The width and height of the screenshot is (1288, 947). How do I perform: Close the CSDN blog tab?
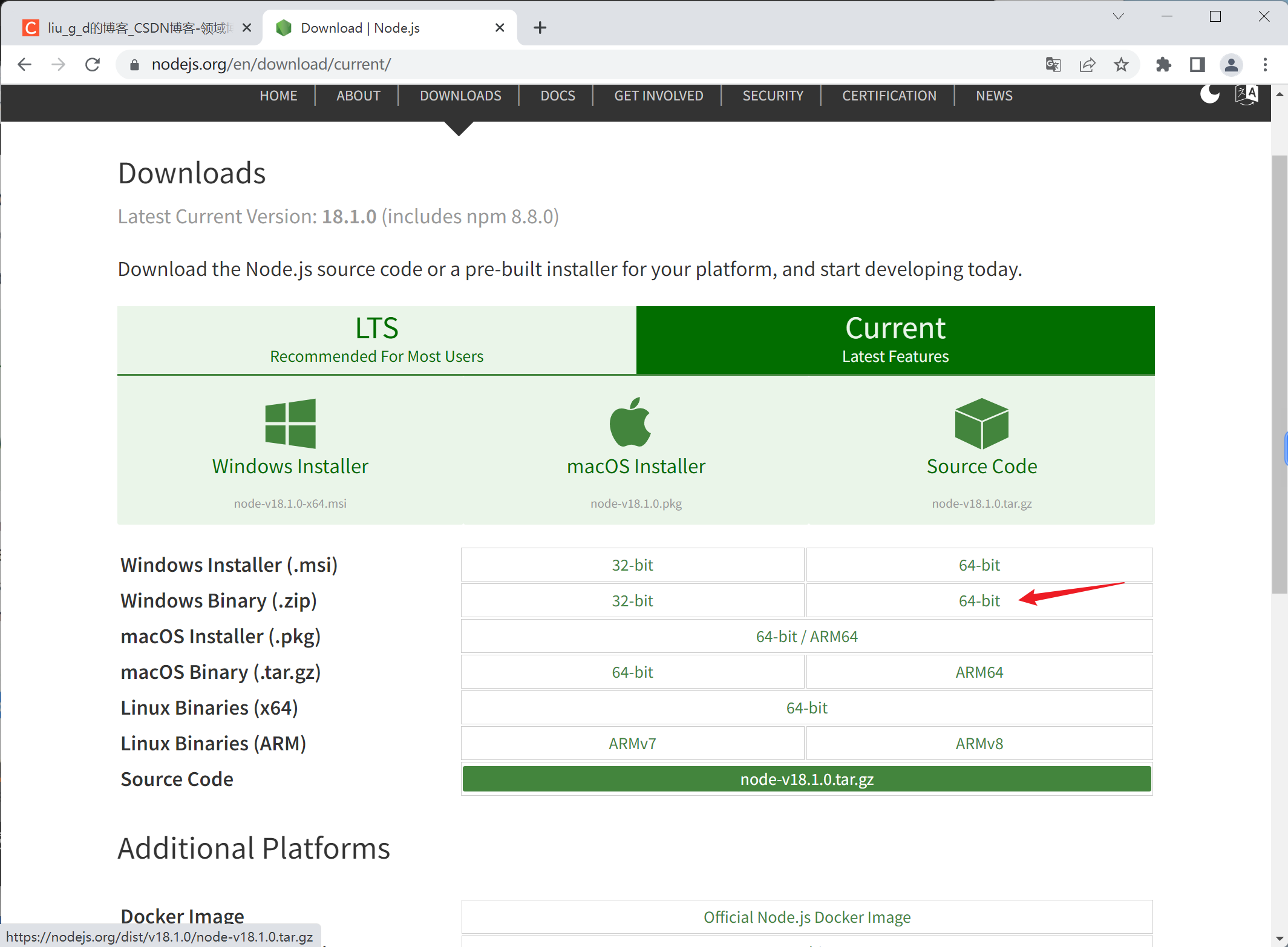[247, 28]
